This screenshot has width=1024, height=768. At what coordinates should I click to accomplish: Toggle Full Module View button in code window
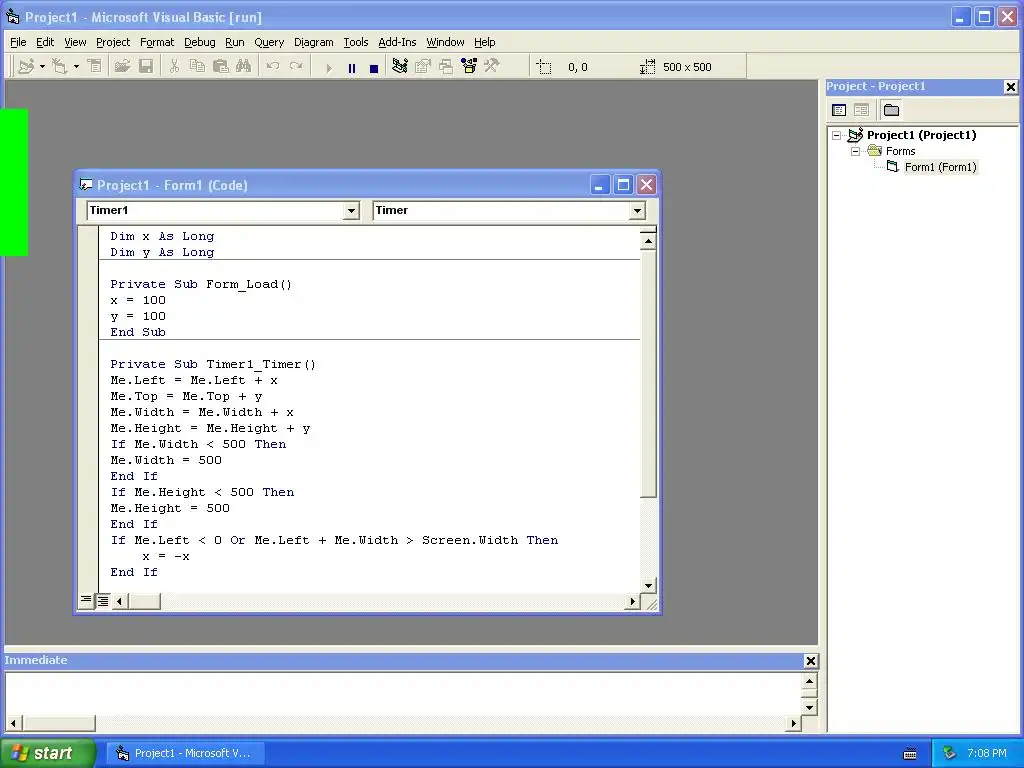(103, 601)
